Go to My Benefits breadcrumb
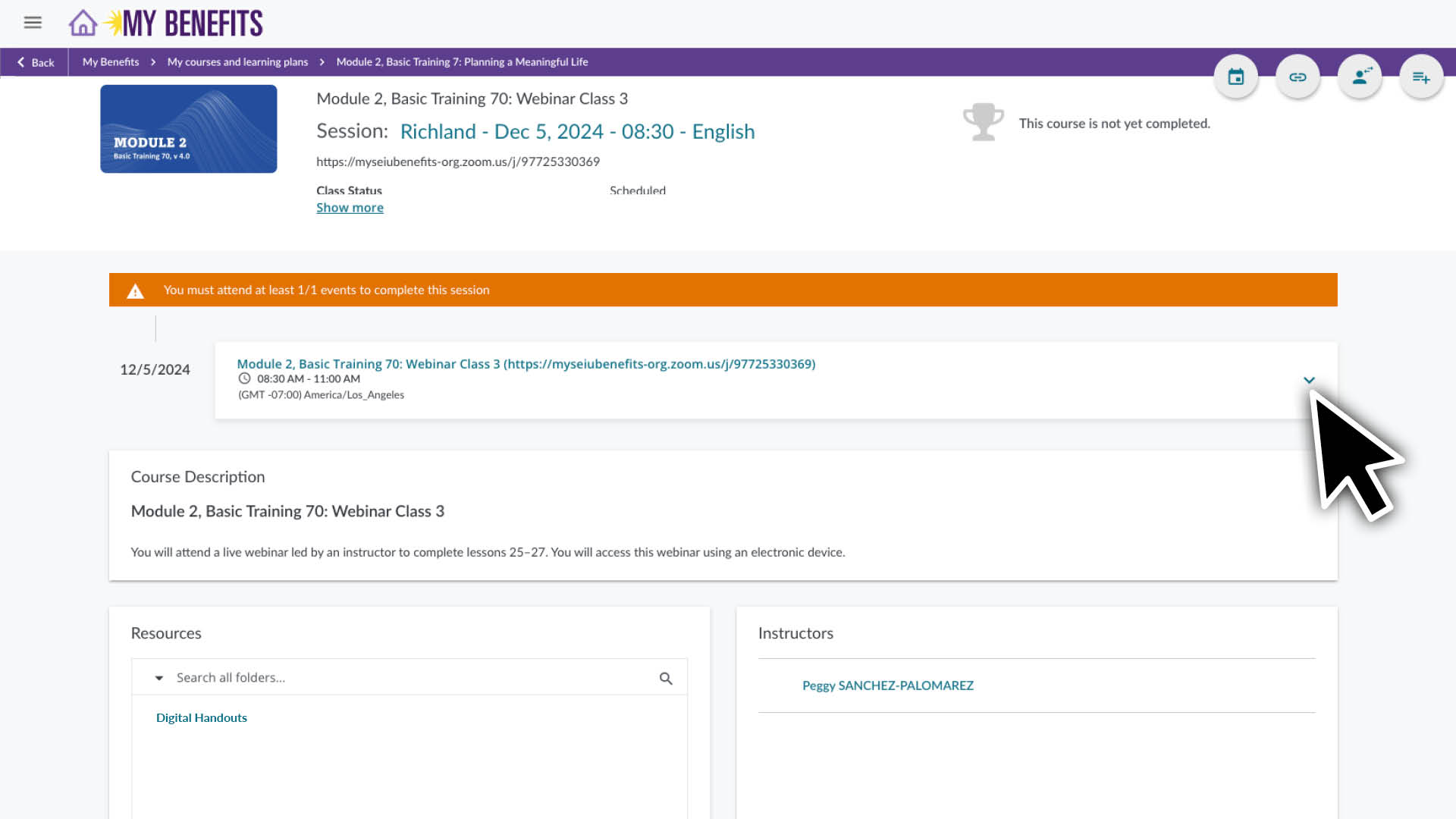The image size is (1456, 819). [111, 62]
